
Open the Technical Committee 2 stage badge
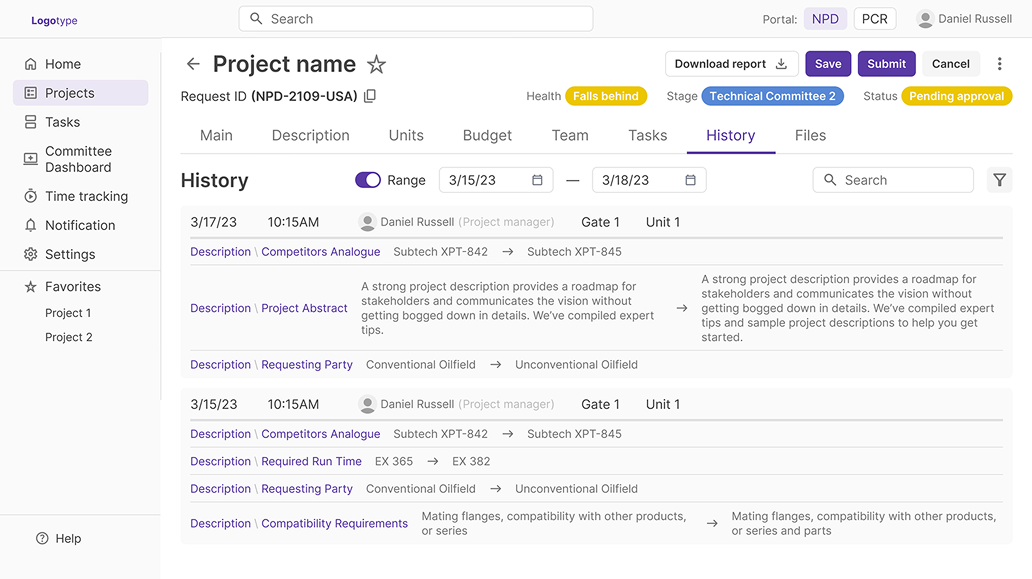tap(772, 96)
